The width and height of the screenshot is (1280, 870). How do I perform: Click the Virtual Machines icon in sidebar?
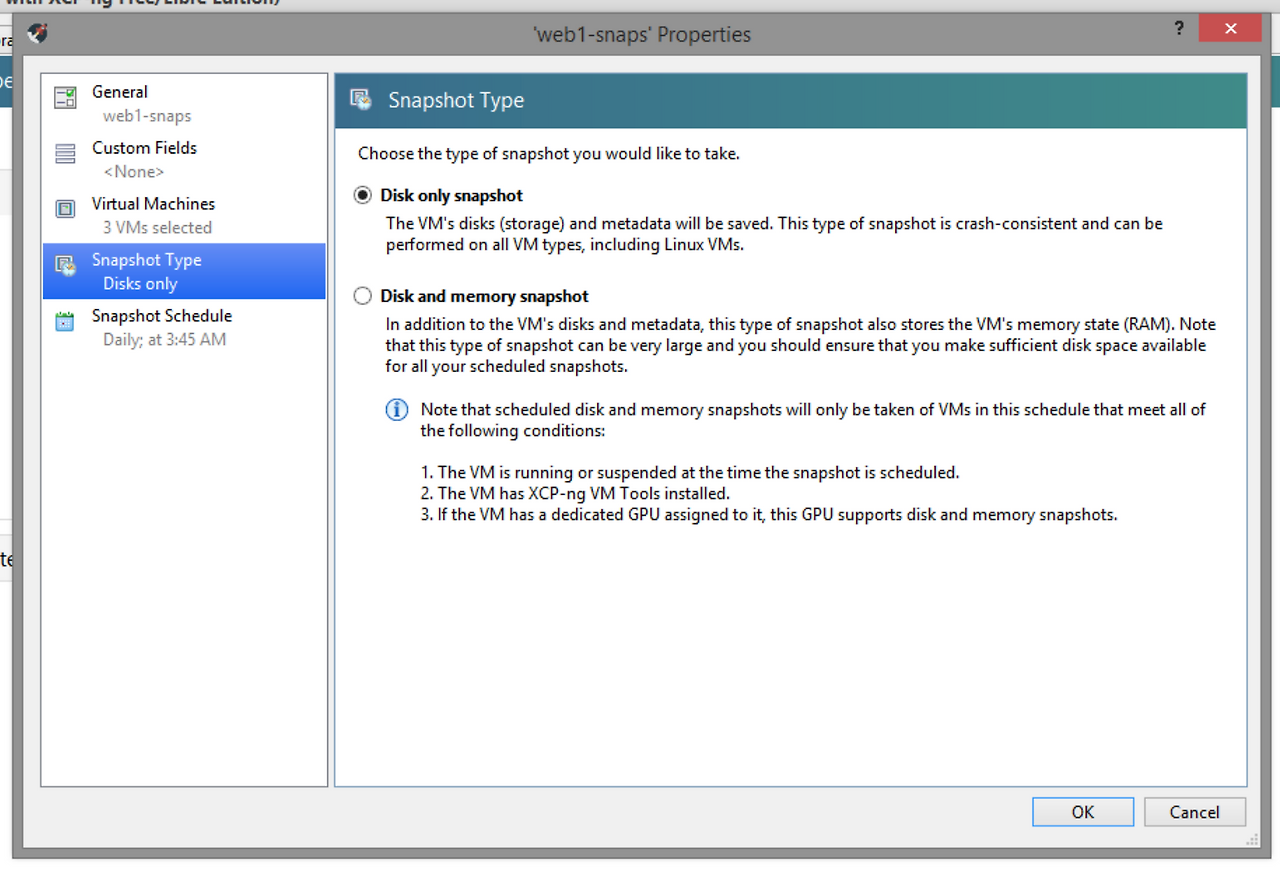65,209
